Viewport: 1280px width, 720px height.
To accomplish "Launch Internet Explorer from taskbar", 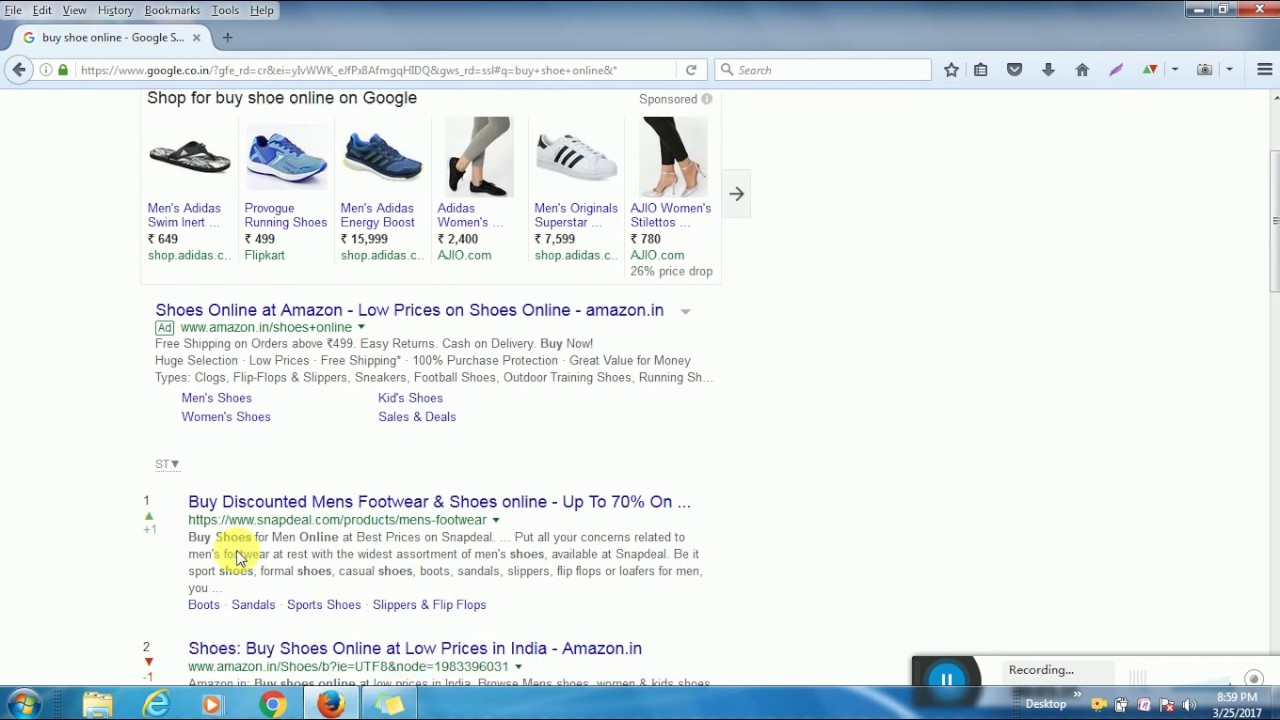I will [x=156, y=705].
